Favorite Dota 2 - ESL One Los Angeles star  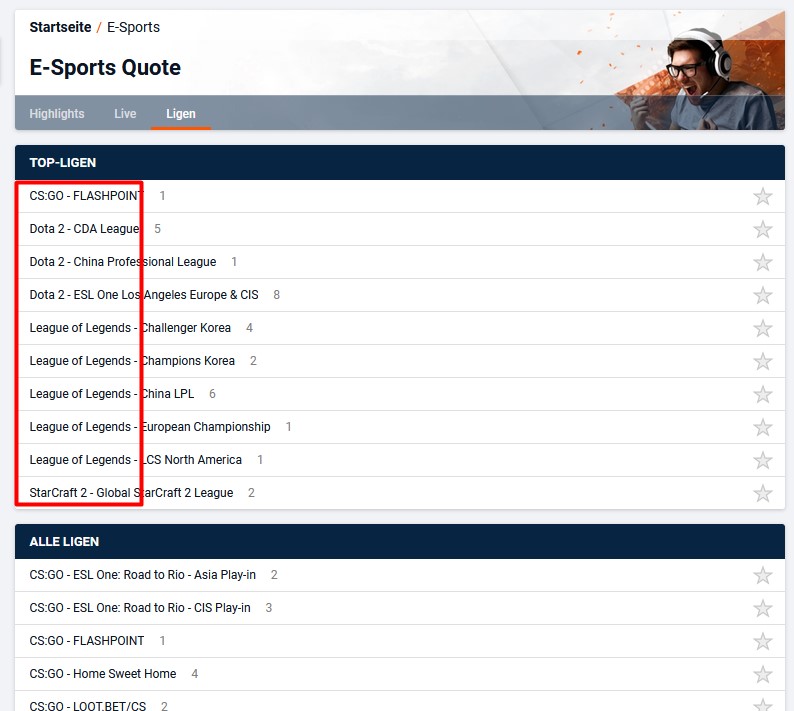point(762,295)
